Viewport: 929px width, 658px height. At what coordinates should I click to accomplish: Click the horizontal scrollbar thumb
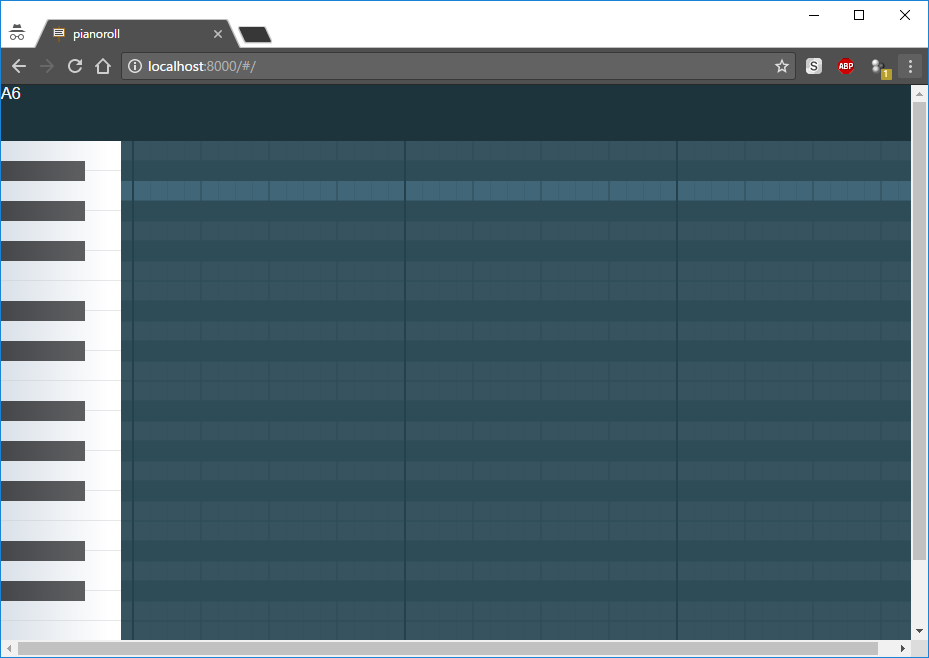pos(448,649)
